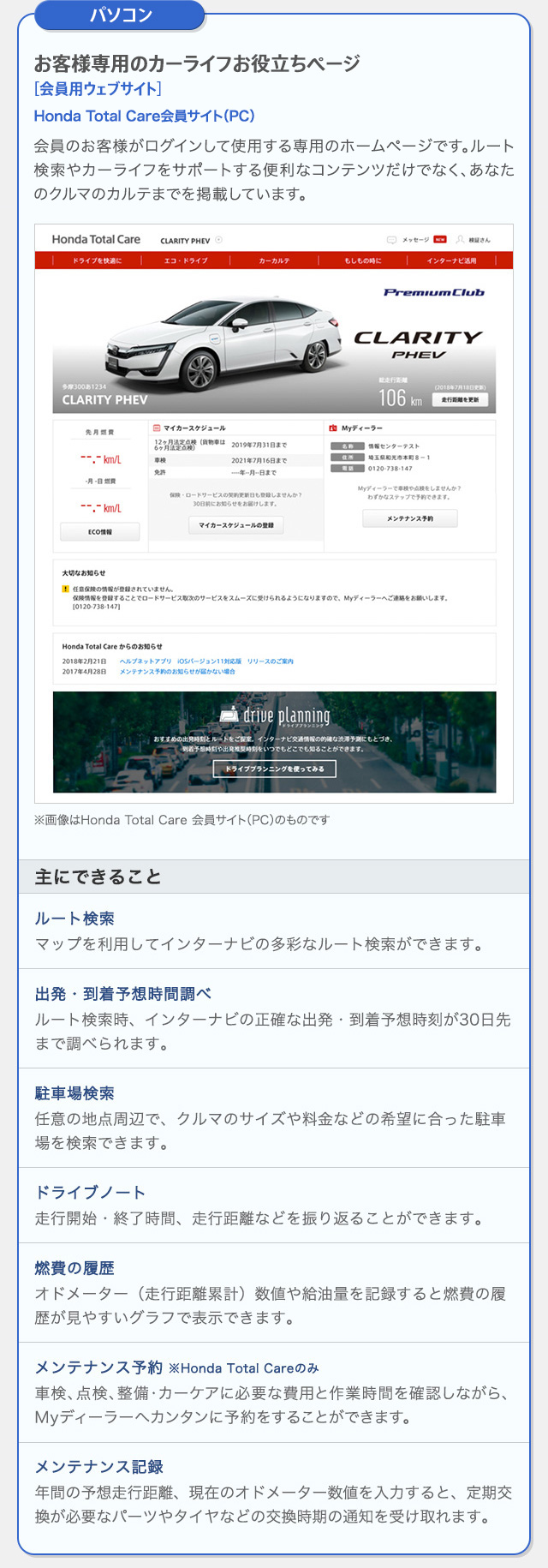Viewport: 548px width, 1568px height.
Task: Click the 多摩300あ1234 plate number over car
Action: coord(84,387)
